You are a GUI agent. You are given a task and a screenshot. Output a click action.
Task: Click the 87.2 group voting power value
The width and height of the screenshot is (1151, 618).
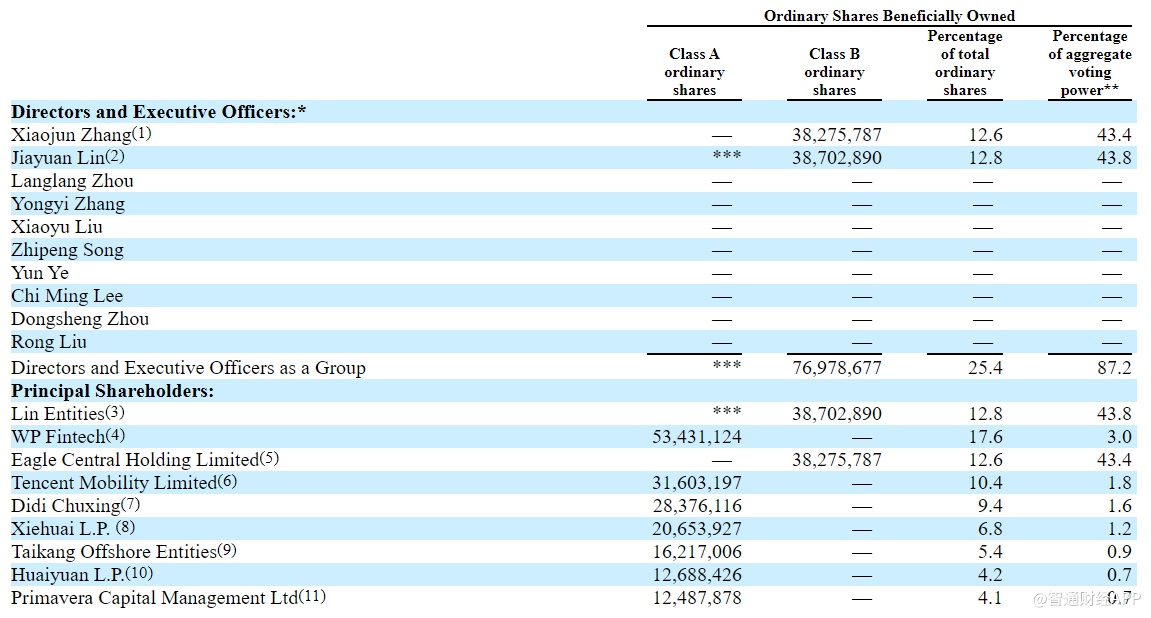(1113, 368)
